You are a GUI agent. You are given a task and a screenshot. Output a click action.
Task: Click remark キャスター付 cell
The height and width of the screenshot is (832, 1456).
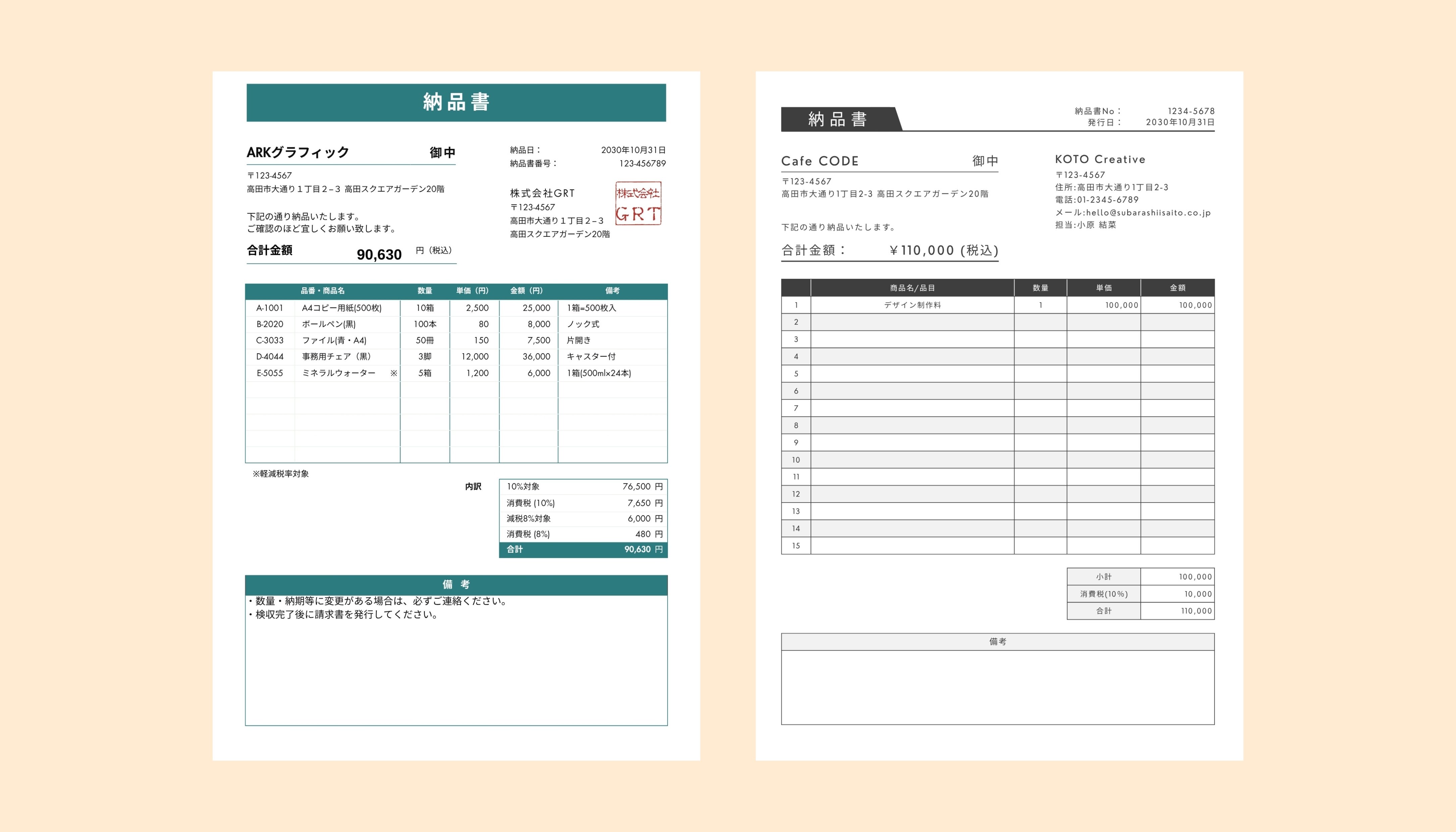[x=613, y=357]
